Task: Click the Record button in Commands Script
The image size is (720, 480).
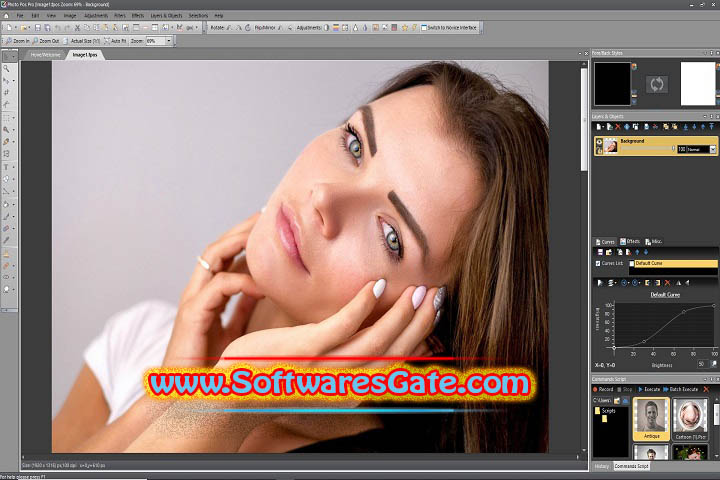Action: click(603, 390)
